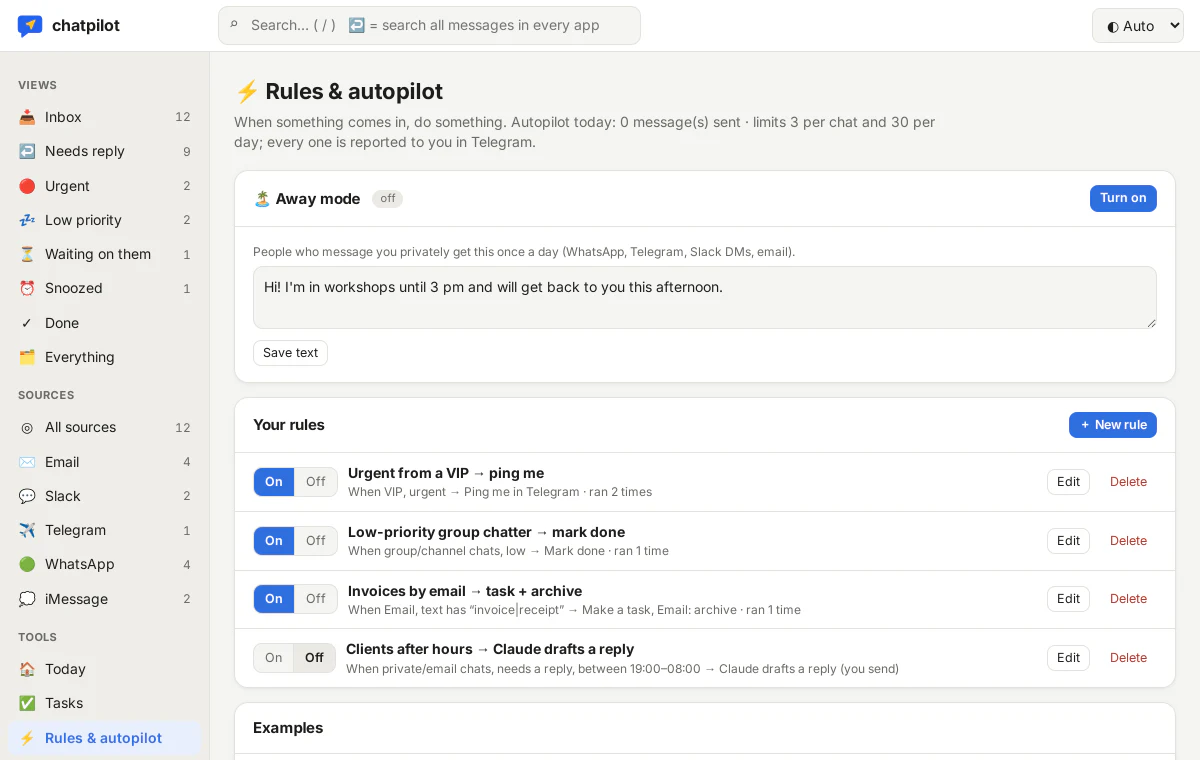Click the Telegram airplane icon
This screenshot has height=760, width=1200.
pos(27,530)
